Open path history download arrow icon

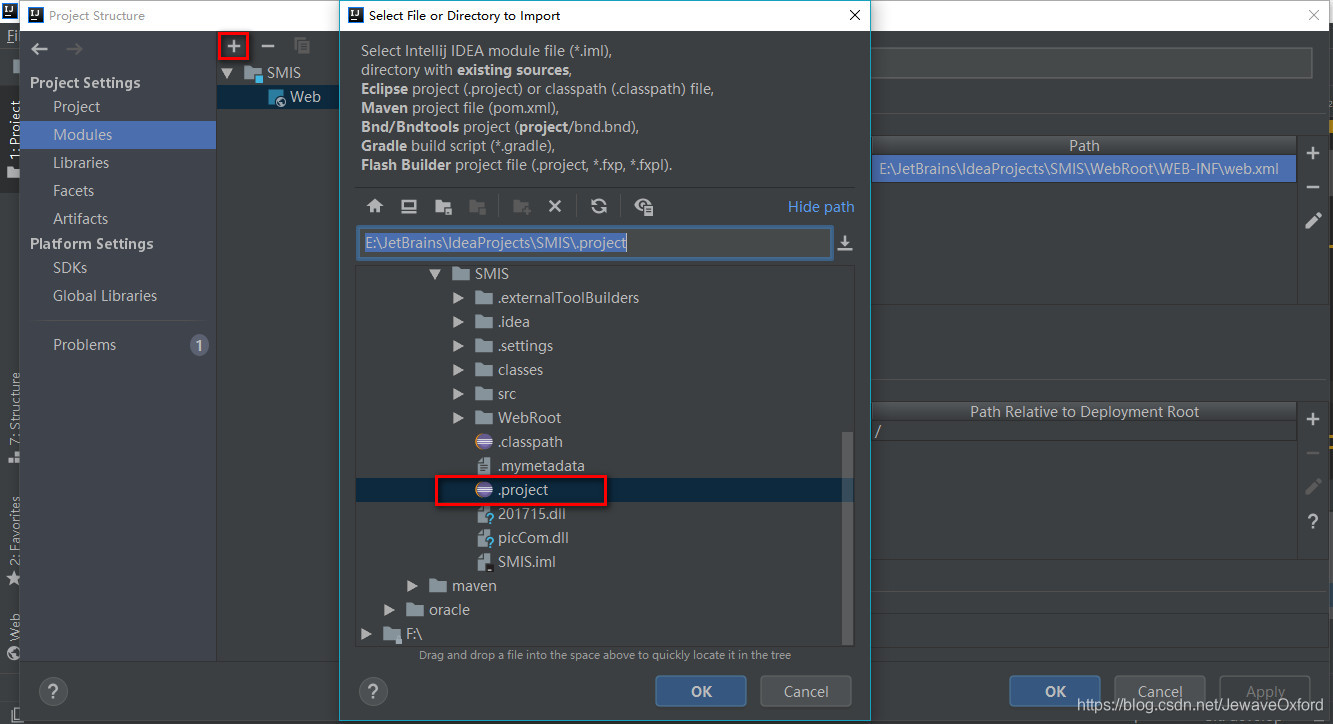[845, 243]
